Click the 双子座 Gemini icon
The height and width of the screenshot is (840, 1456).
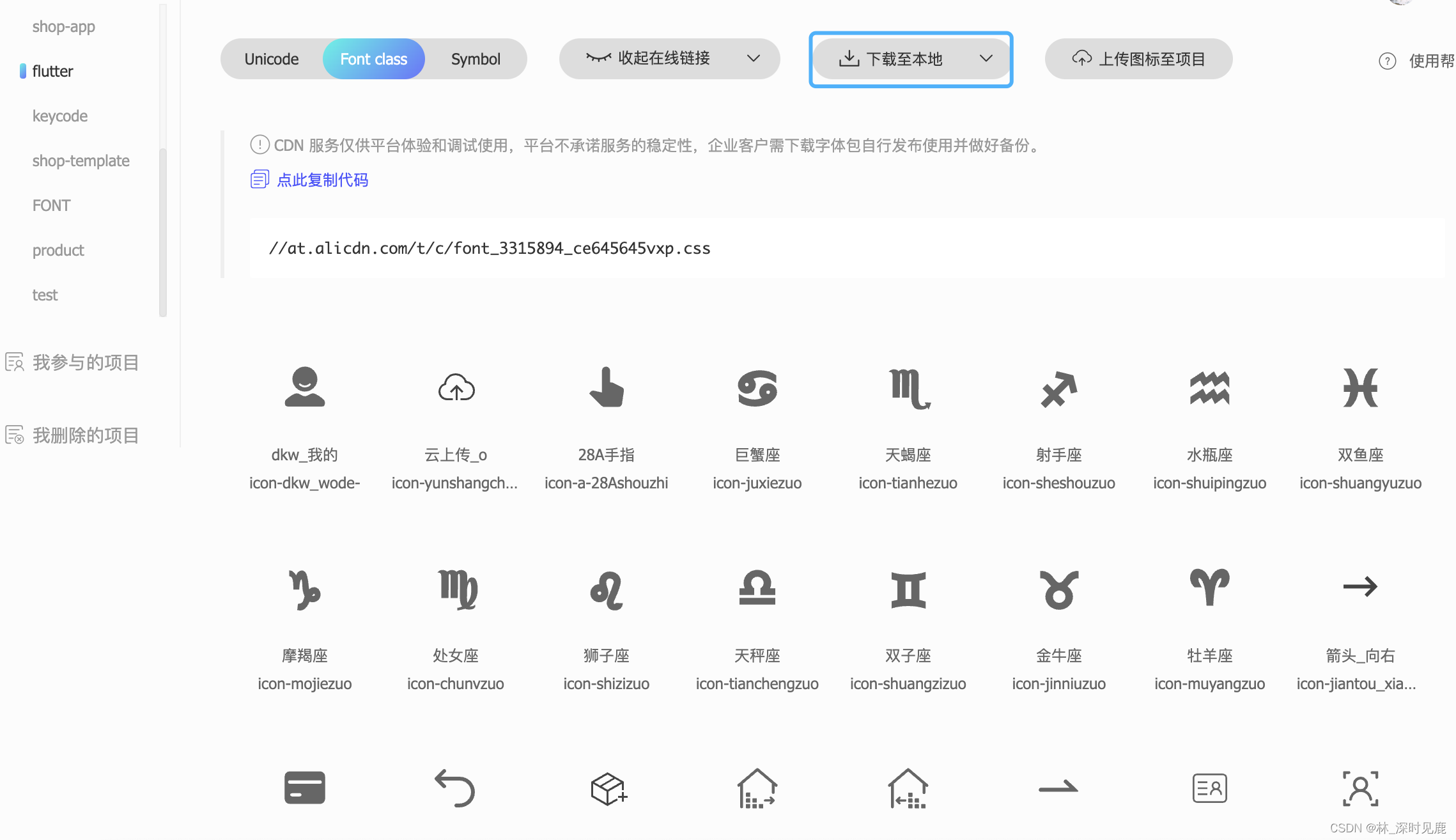908,589
